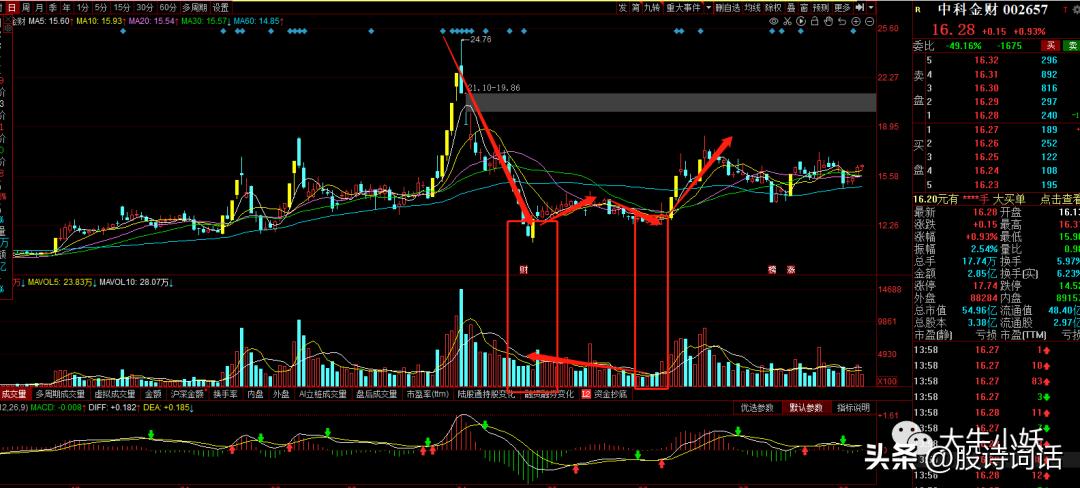Click the 财 marker below the candlesticks
1080x488 pixels.
(x=523, y=268)
